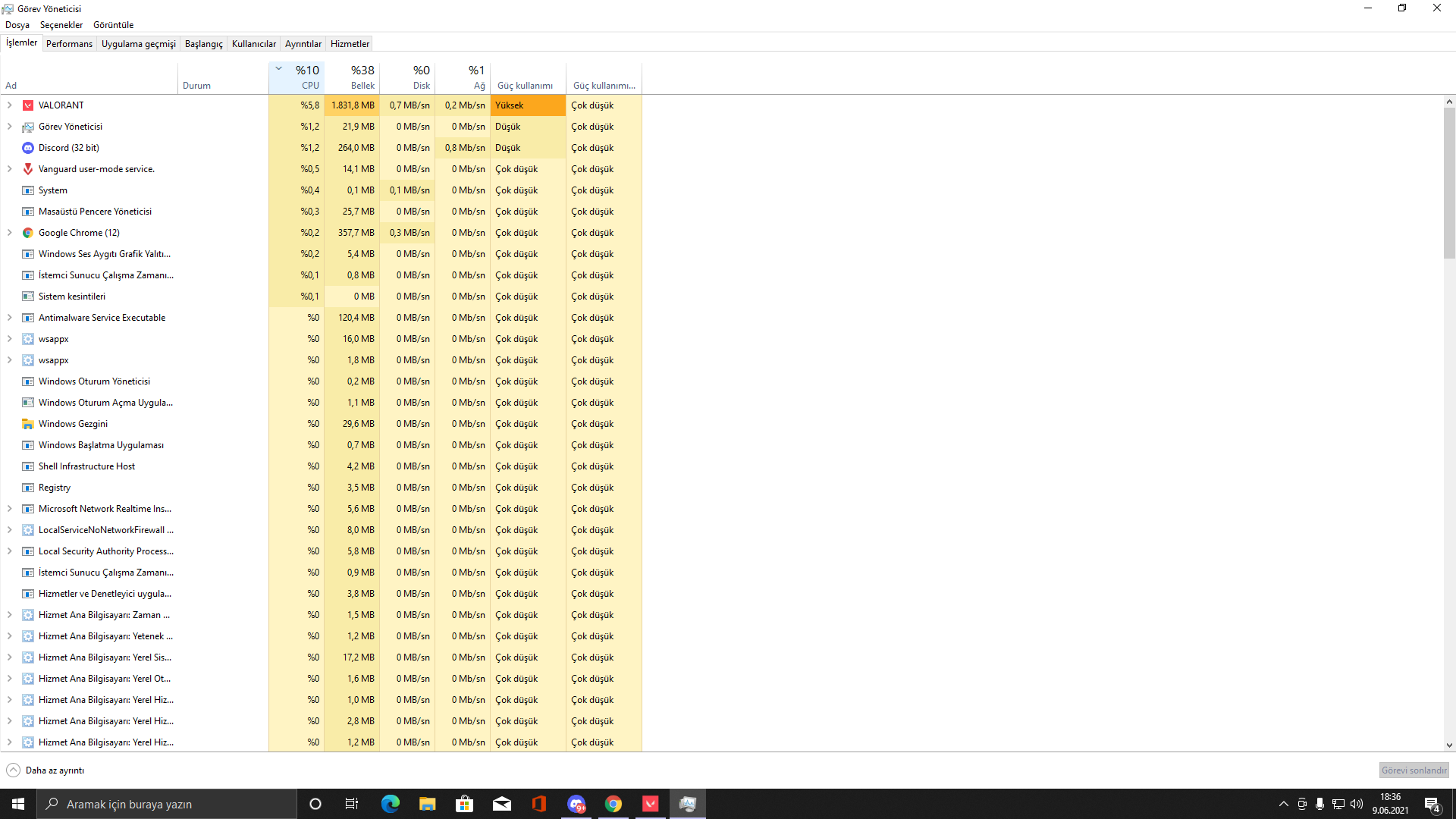Expand Antimalware Service Executable row

(x=10, y=318)
